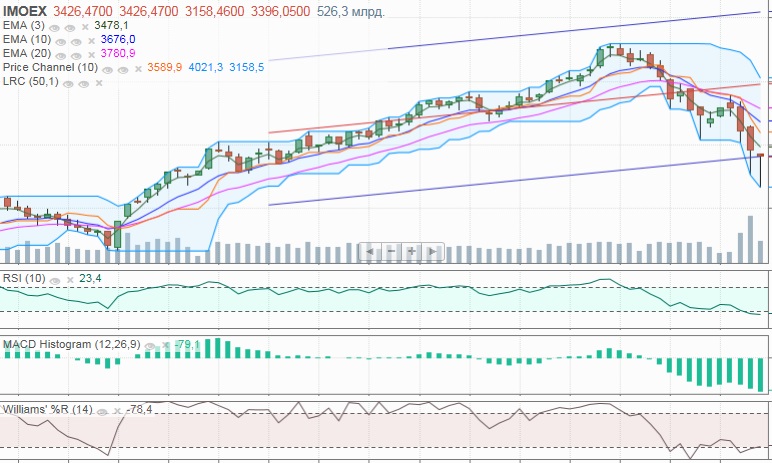Hide the RSI (10) indicator via eye icon

point(55,281)
